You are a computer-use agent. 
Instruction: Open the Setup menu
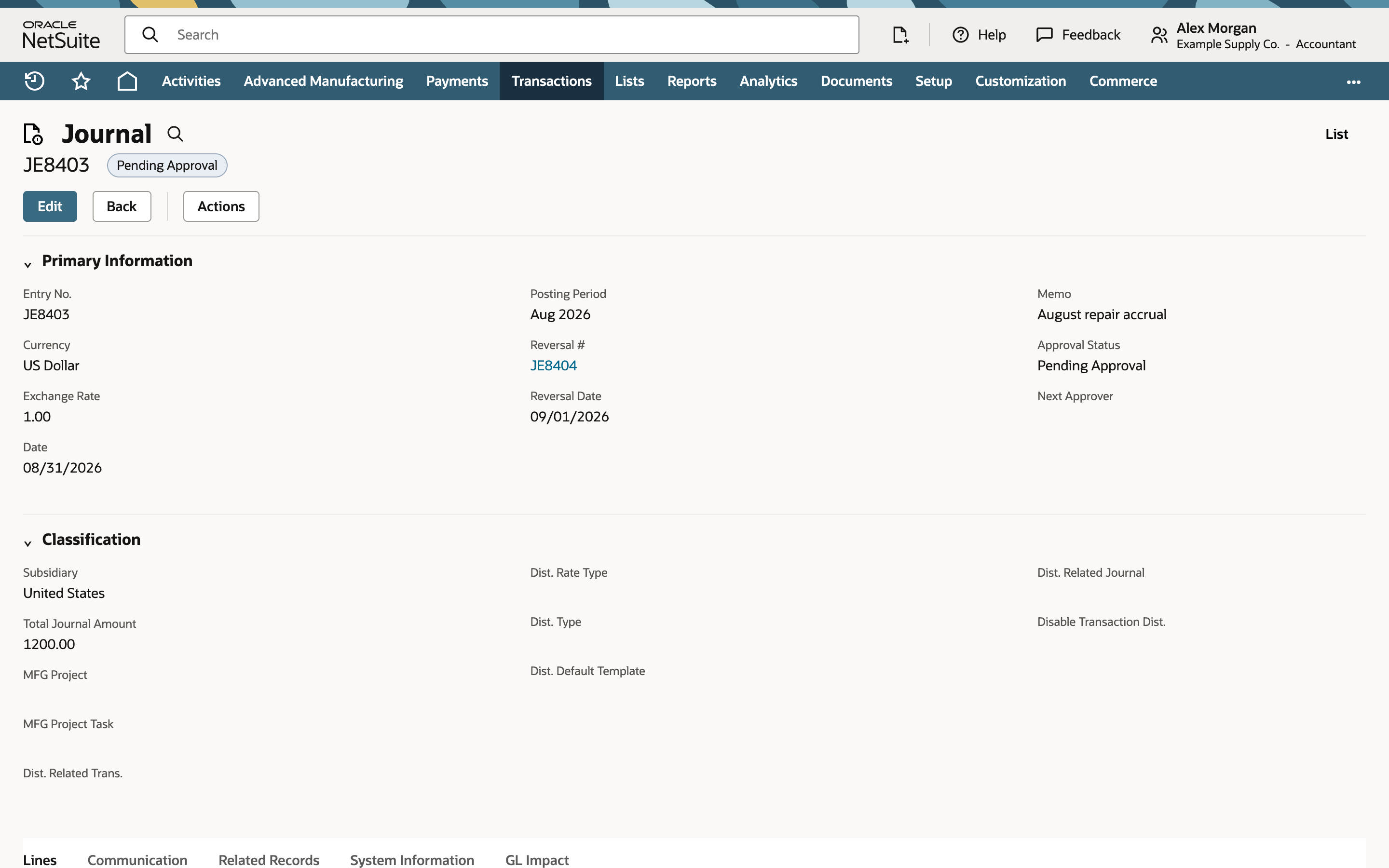(933, 81)
